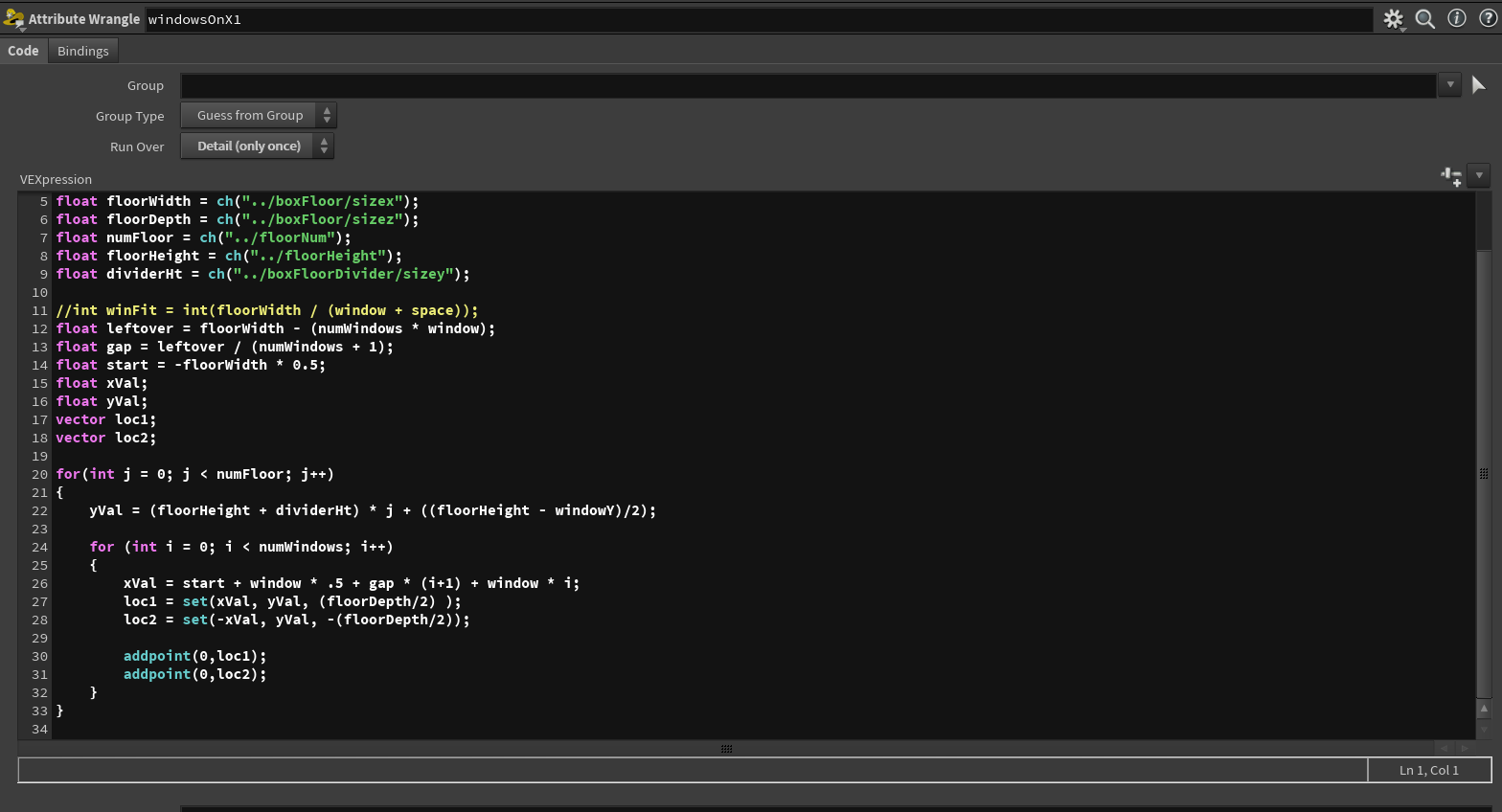The width and height of the screenshot is (1502, 812).
Task: Place cursor on line 6 floorDepth declaration
Action: tap(238, 219)
